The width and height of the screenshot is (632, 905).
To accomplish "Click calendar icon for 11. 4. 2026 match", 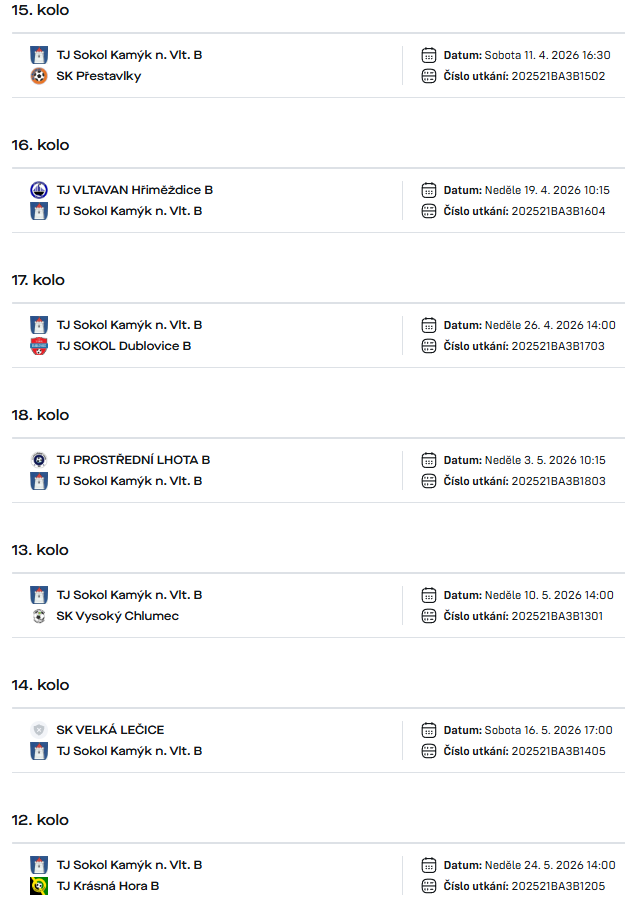I will point(429,55).
